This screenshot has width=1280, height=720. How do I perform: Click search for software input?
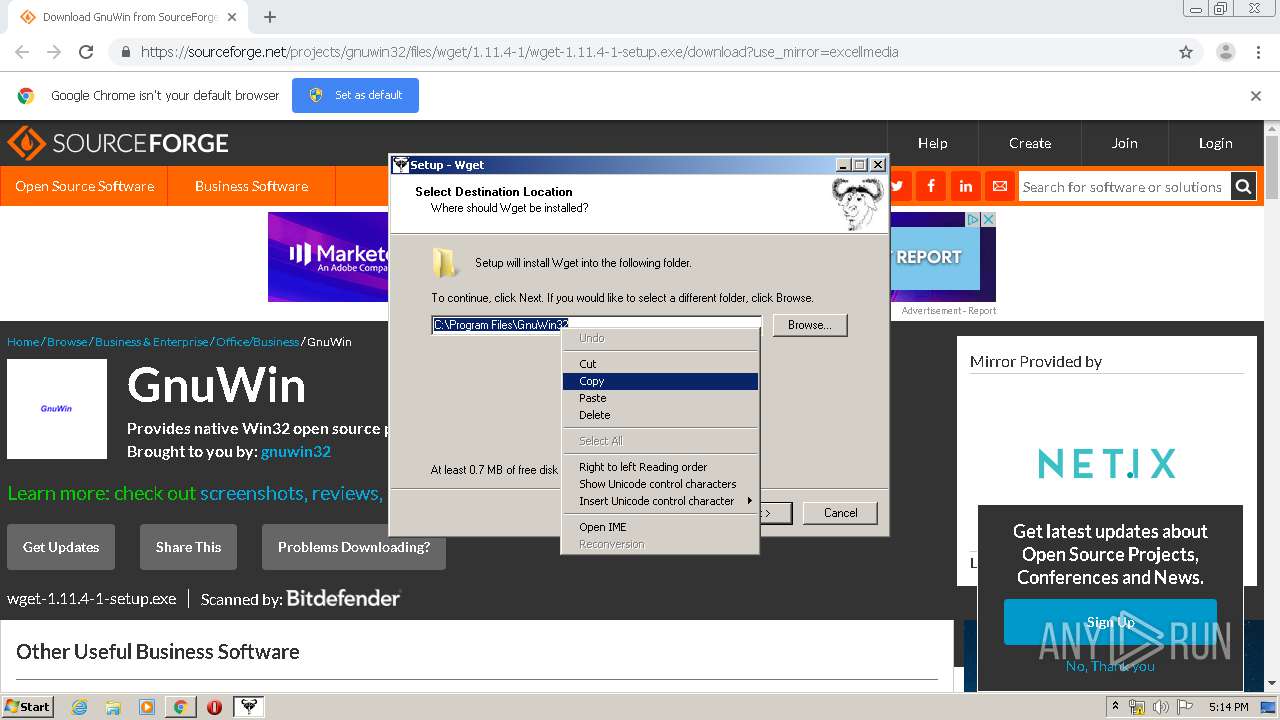[x=1124, y=187]
